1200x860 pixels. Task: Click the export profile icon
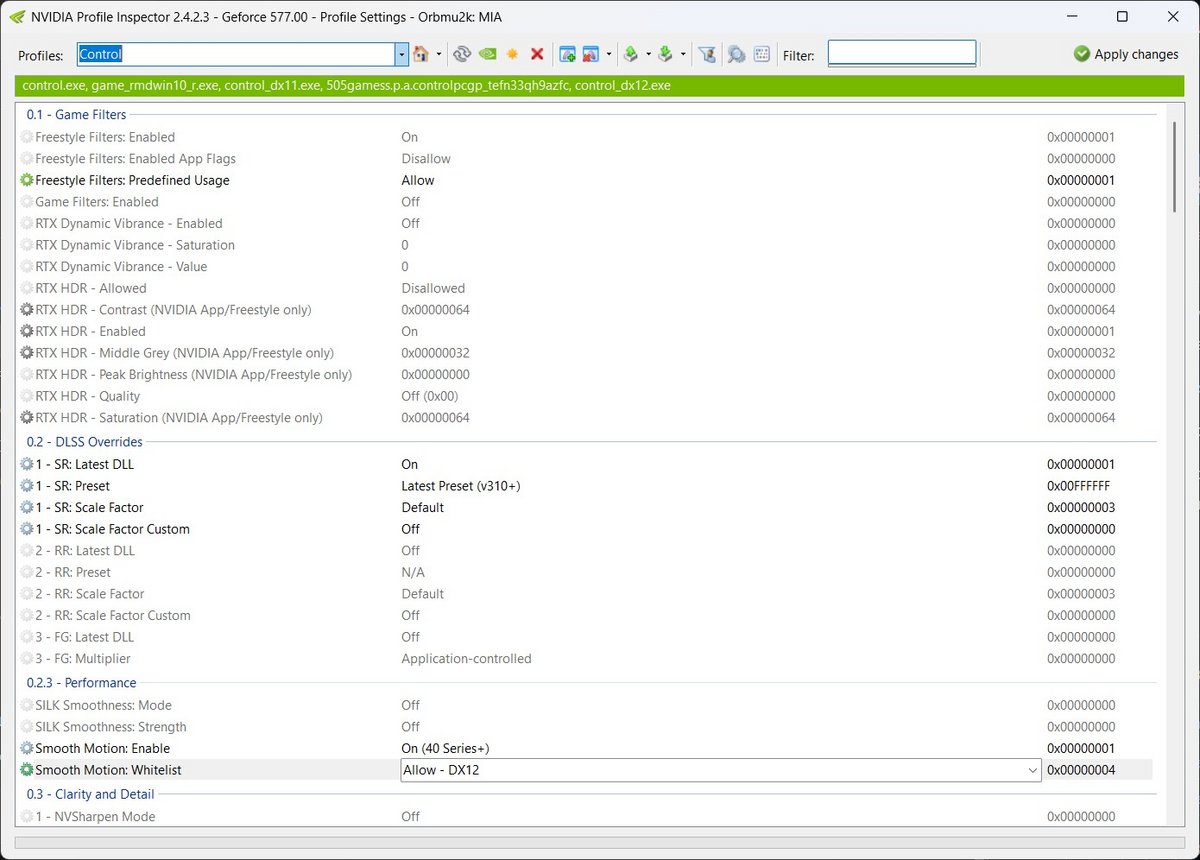click(631, 54)
